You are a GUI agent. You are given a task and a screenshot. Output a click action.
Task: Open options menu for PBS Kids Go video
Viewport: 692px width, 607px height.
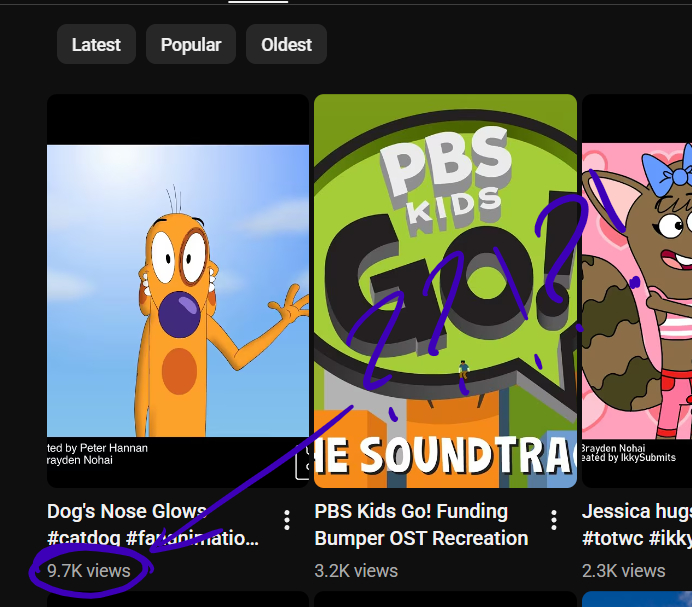(x=554, y=520)
